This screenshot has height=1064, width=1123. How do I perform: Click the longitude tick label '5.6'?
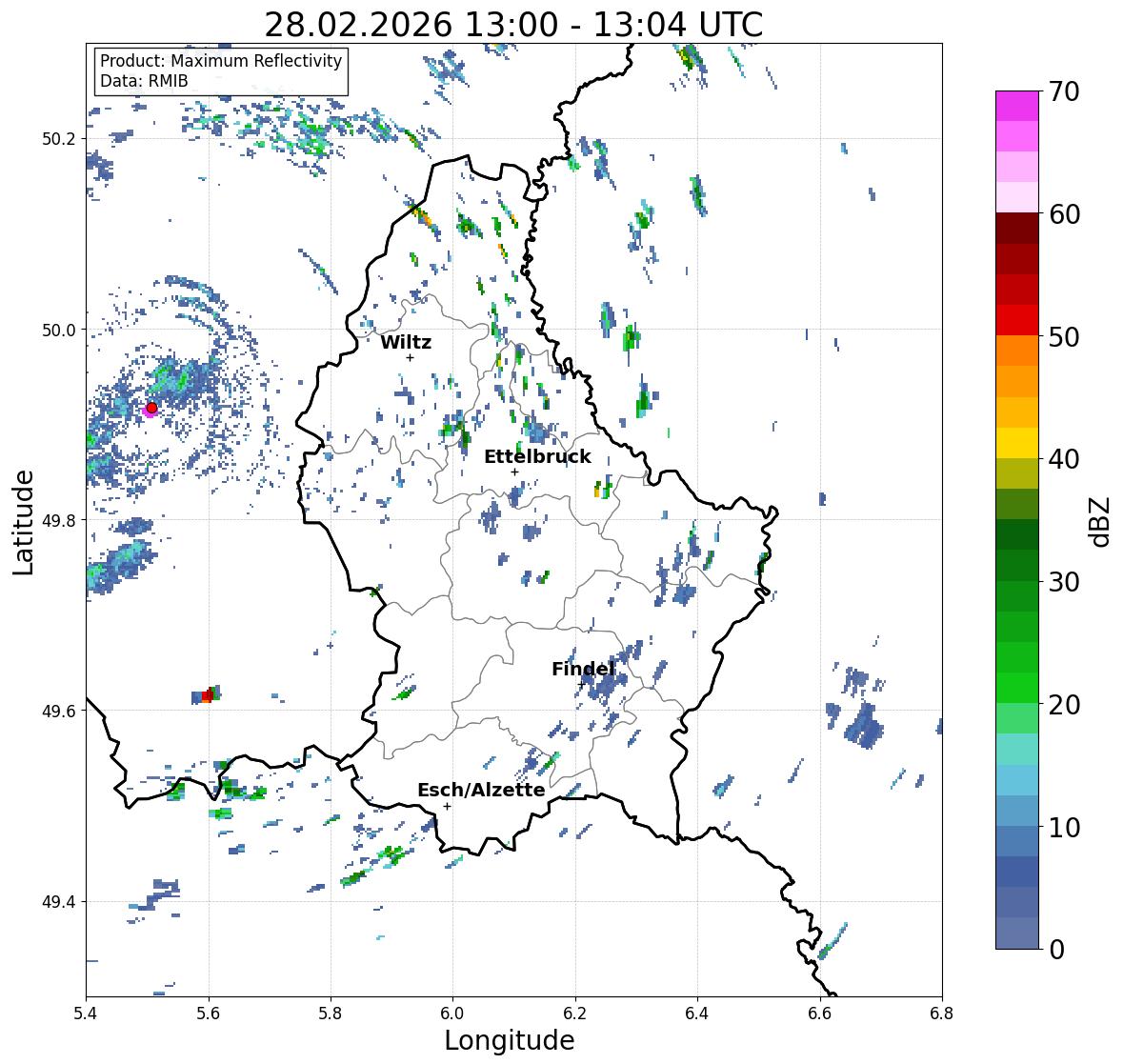point(209,1014)
